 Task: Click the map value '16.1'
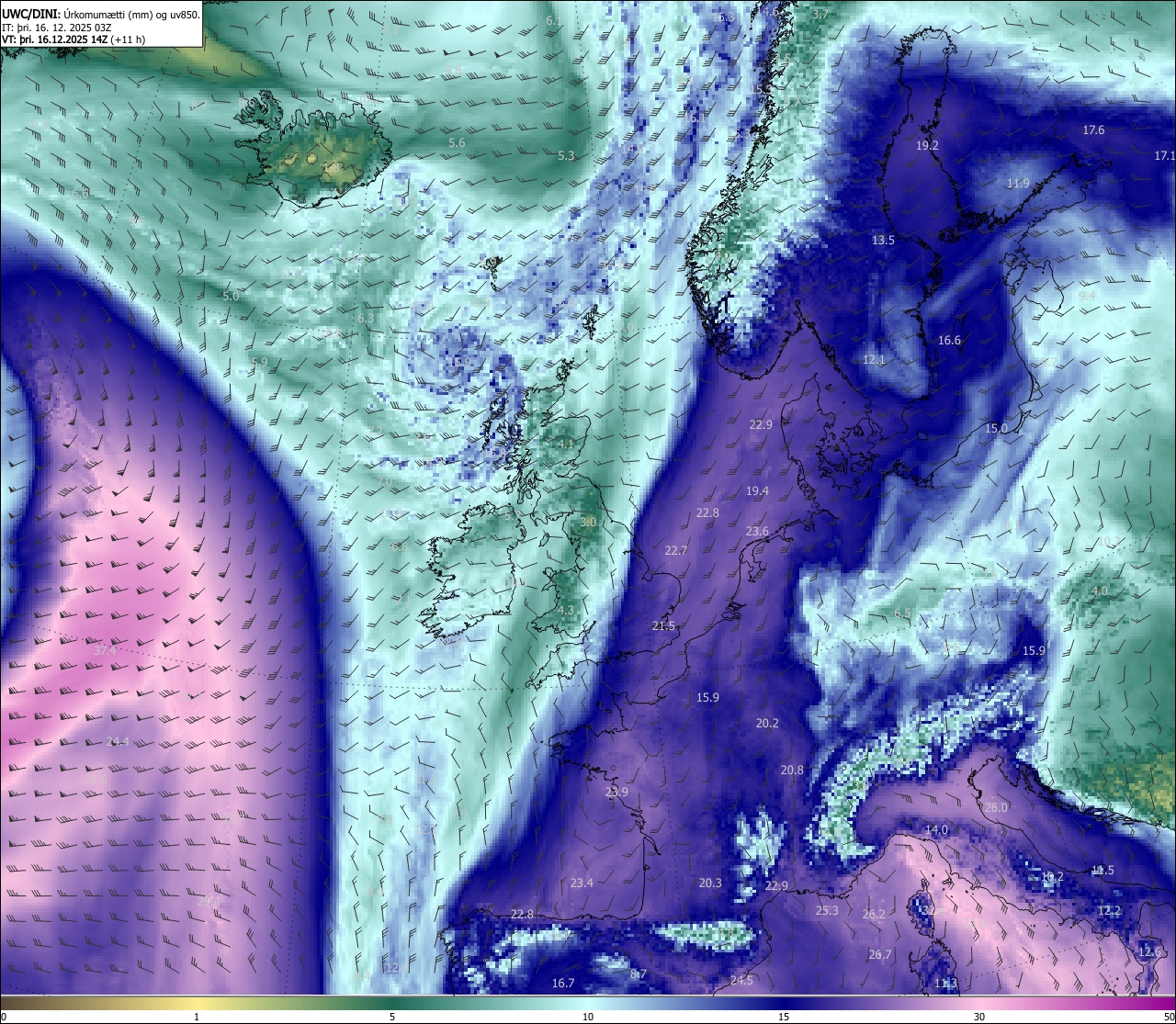pos(695,118)
